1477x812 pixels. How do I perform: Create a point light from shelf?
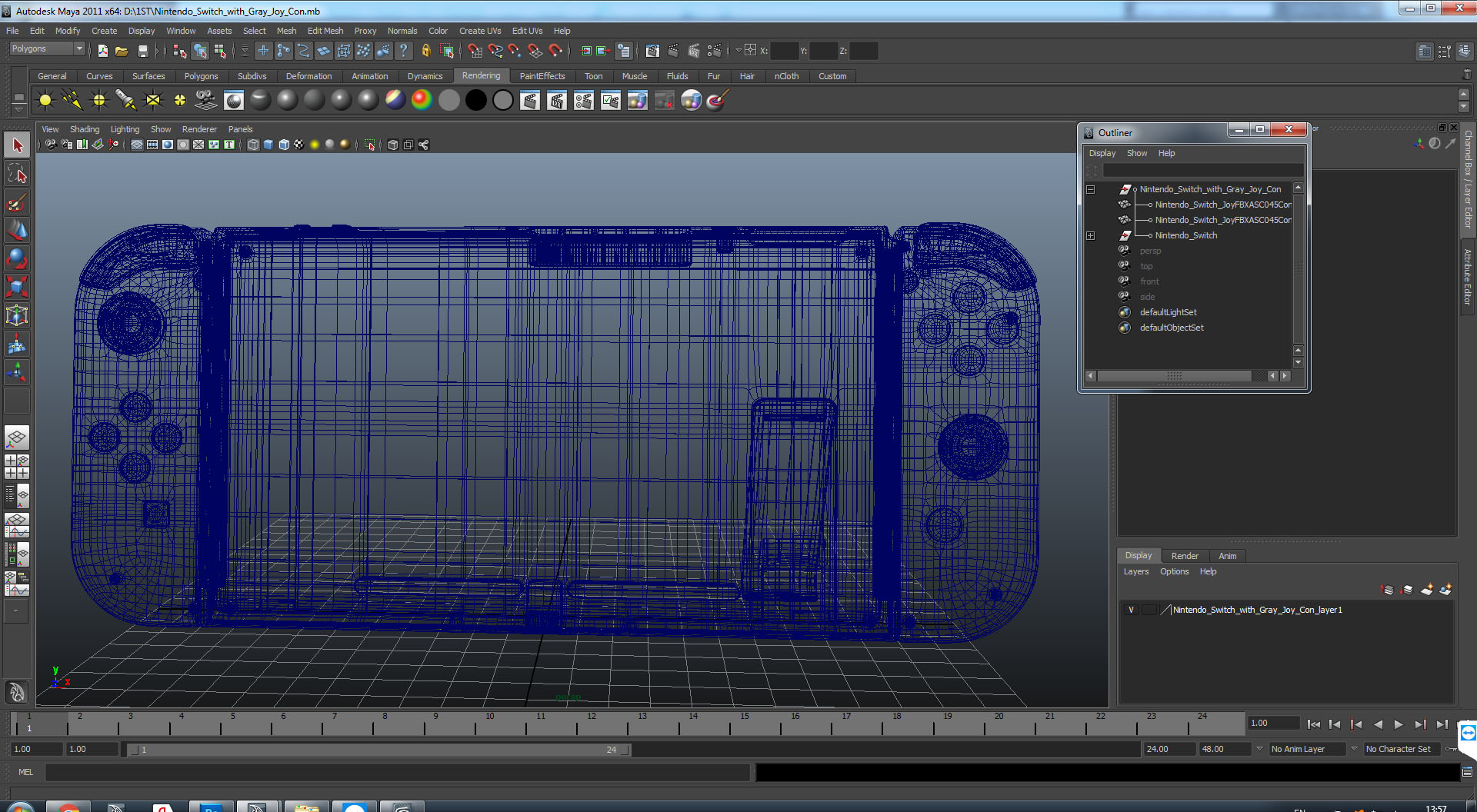tap(99, 100)
